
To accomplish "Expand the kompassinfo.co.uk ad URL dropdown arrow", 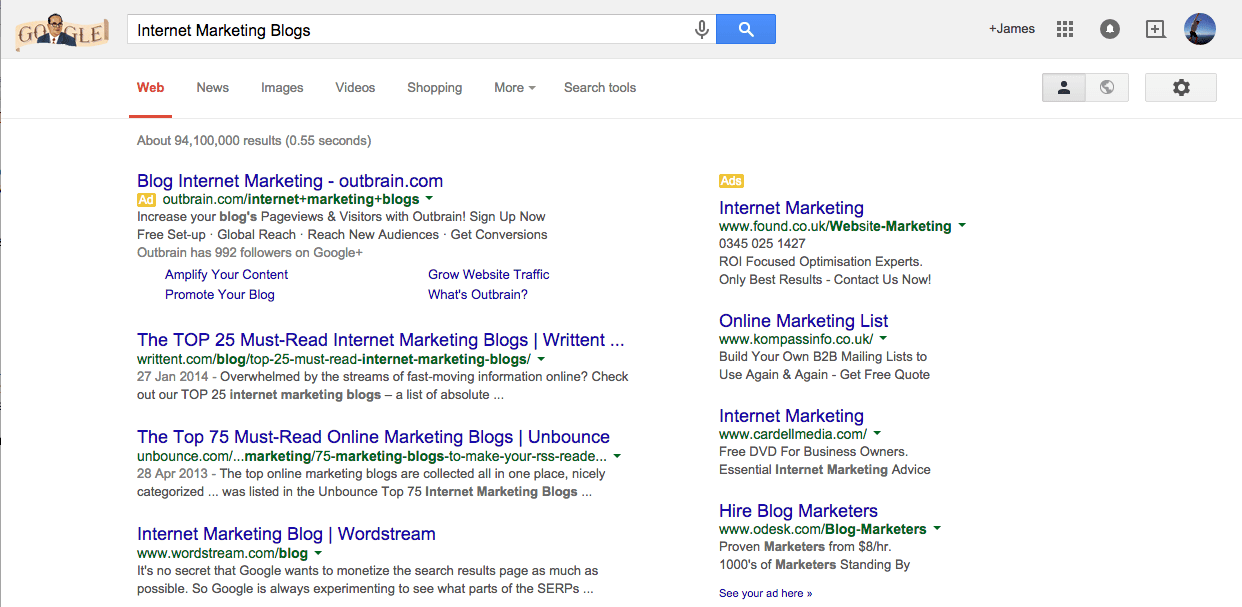I will click(x=883, y=339).
